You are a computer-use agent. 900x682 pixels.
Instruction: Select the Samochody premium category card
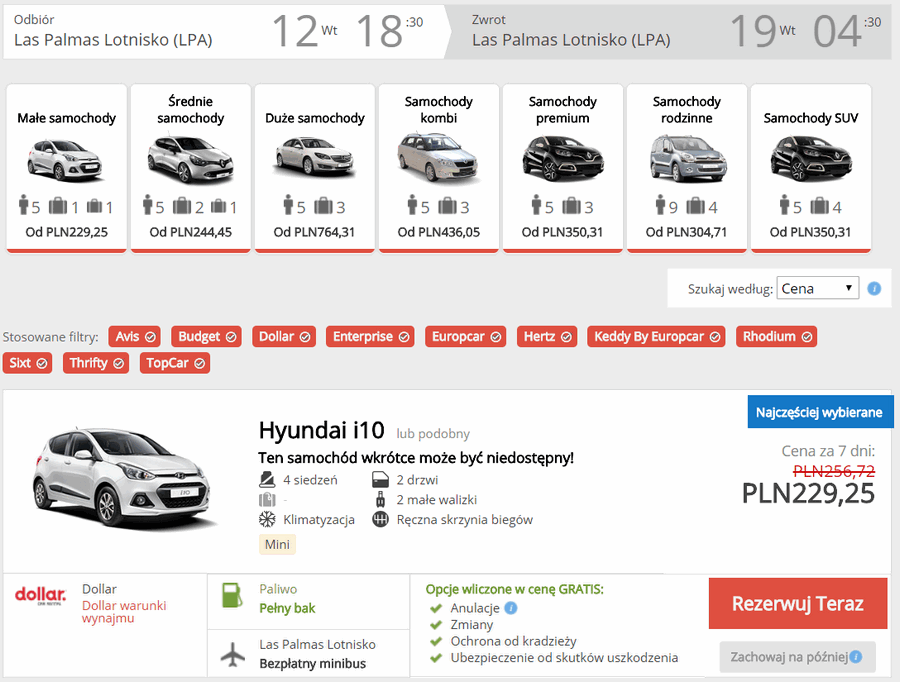click(x=562, y=168)
